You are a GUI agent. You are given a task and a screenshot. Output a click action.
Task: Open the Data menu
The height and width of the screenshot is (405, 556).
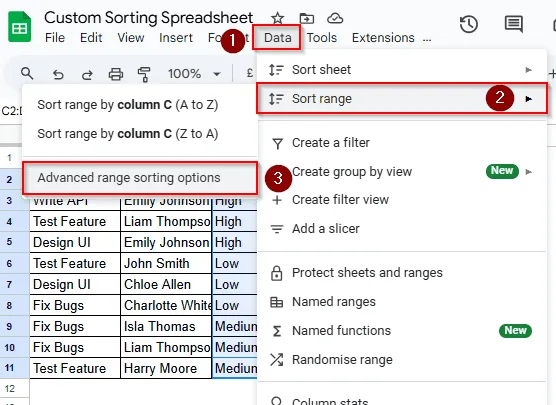[x=277, y=38]
